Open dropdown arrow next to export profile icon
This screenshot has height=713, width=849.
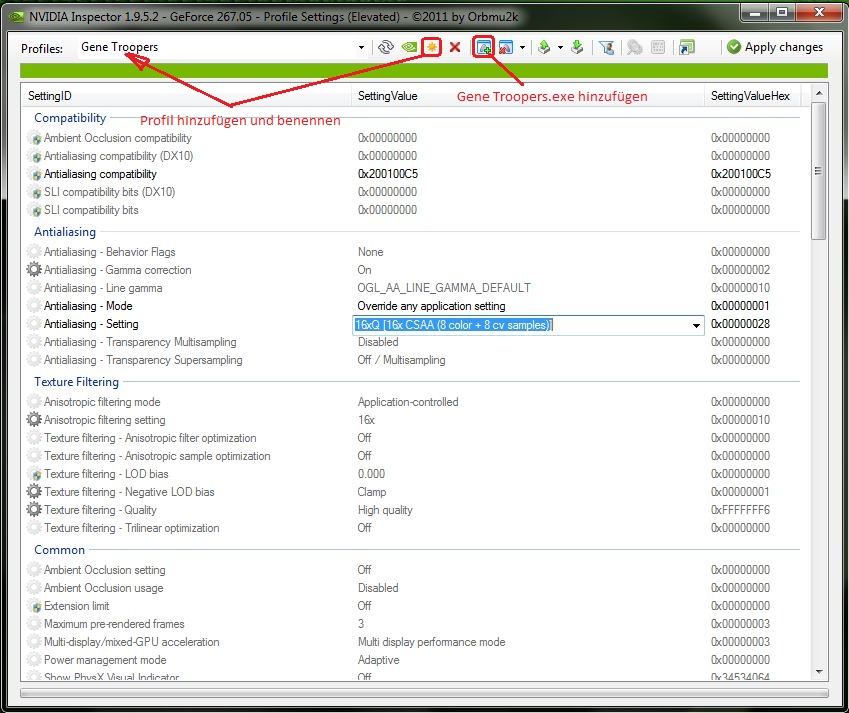click(x=560, y=48)
